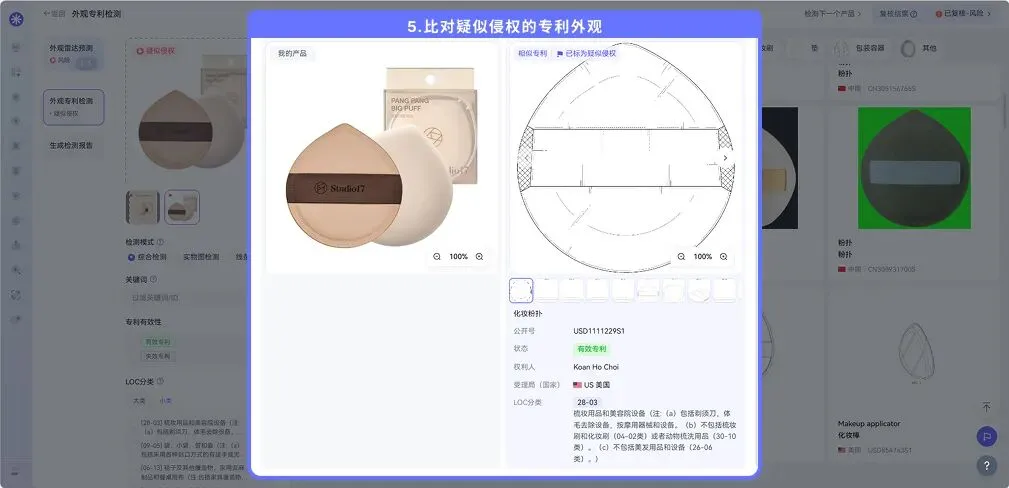
Task: Zoom out on my product image
Action: (437, 256)
